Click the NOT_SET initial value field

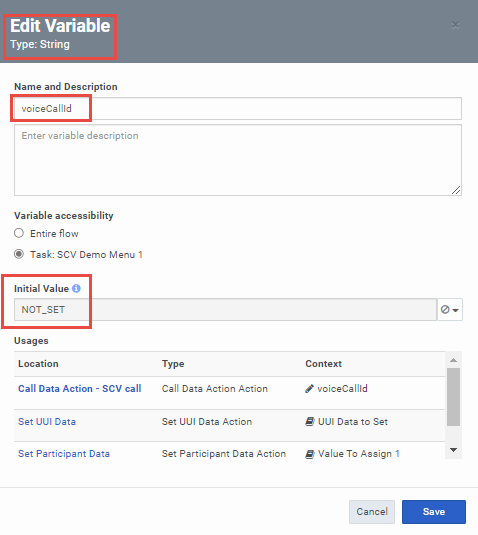tap(226, 309)
